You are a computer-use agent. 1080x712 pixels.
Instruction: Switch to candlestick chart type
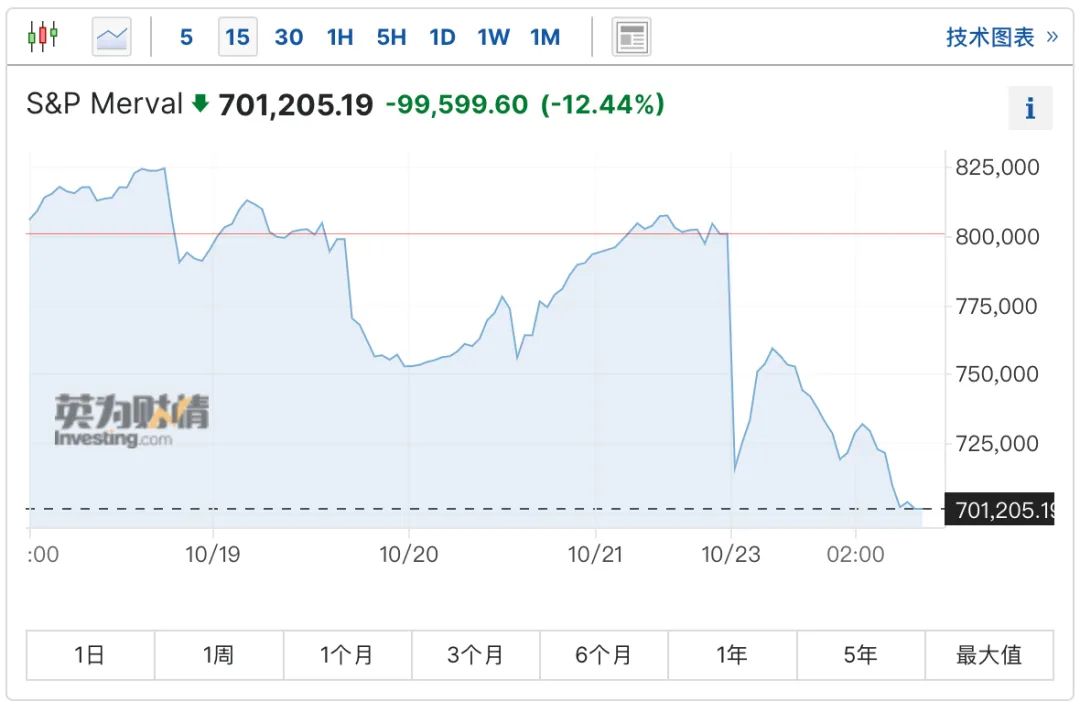[43, 37]
